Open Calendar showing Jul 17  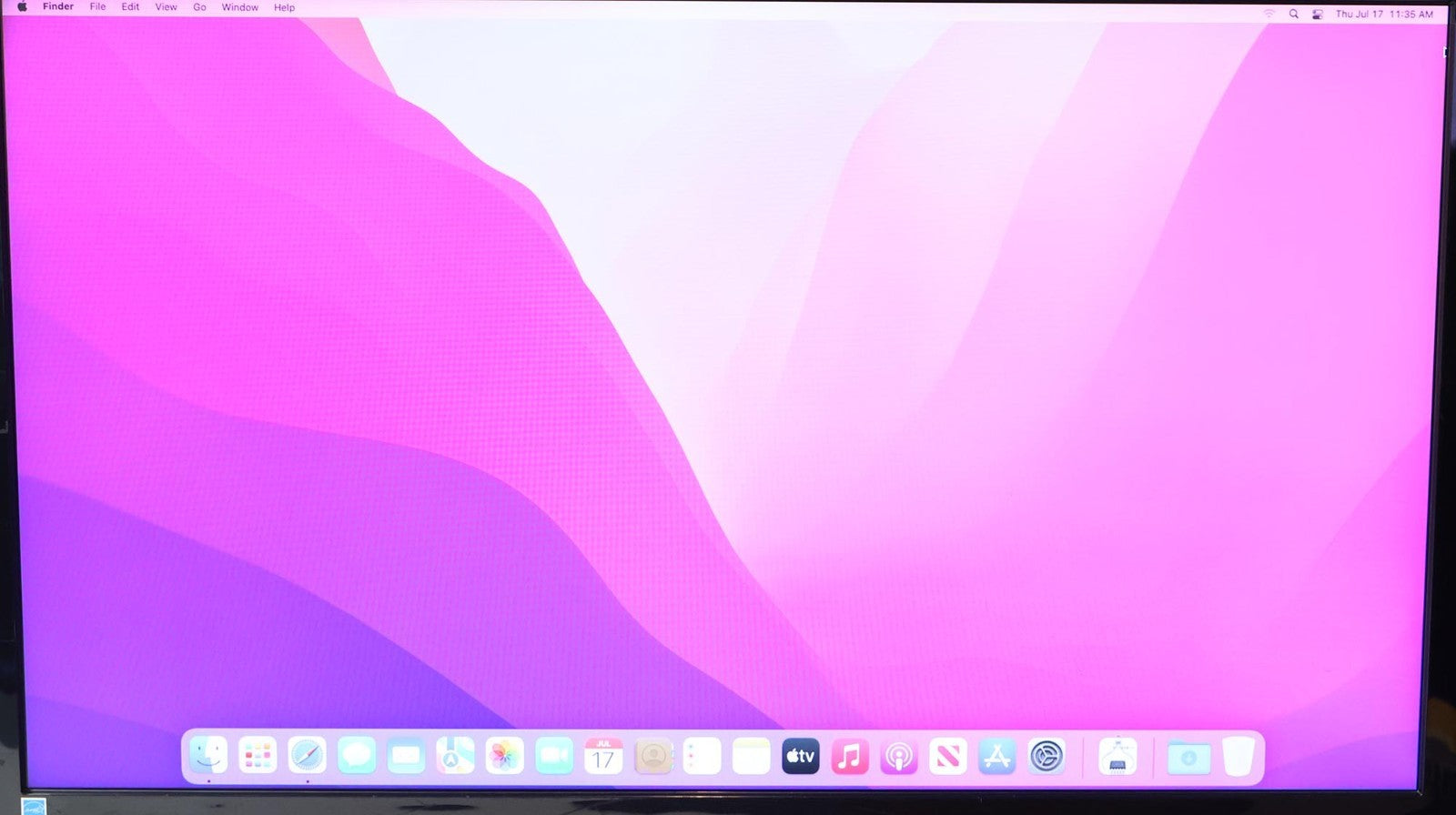click(603, 756)
